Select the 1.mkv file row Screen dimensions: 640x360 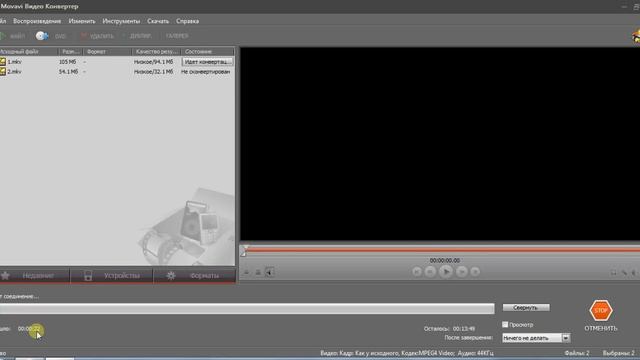(117, 62)
